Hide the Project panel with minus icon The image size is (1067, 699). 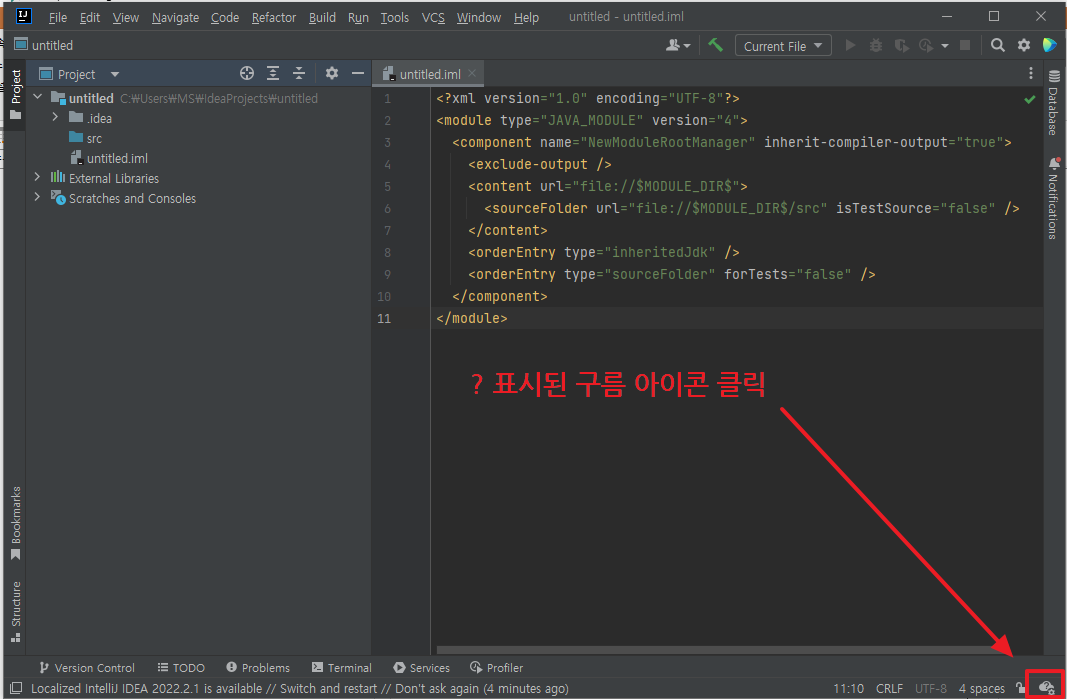coord(358,74)
